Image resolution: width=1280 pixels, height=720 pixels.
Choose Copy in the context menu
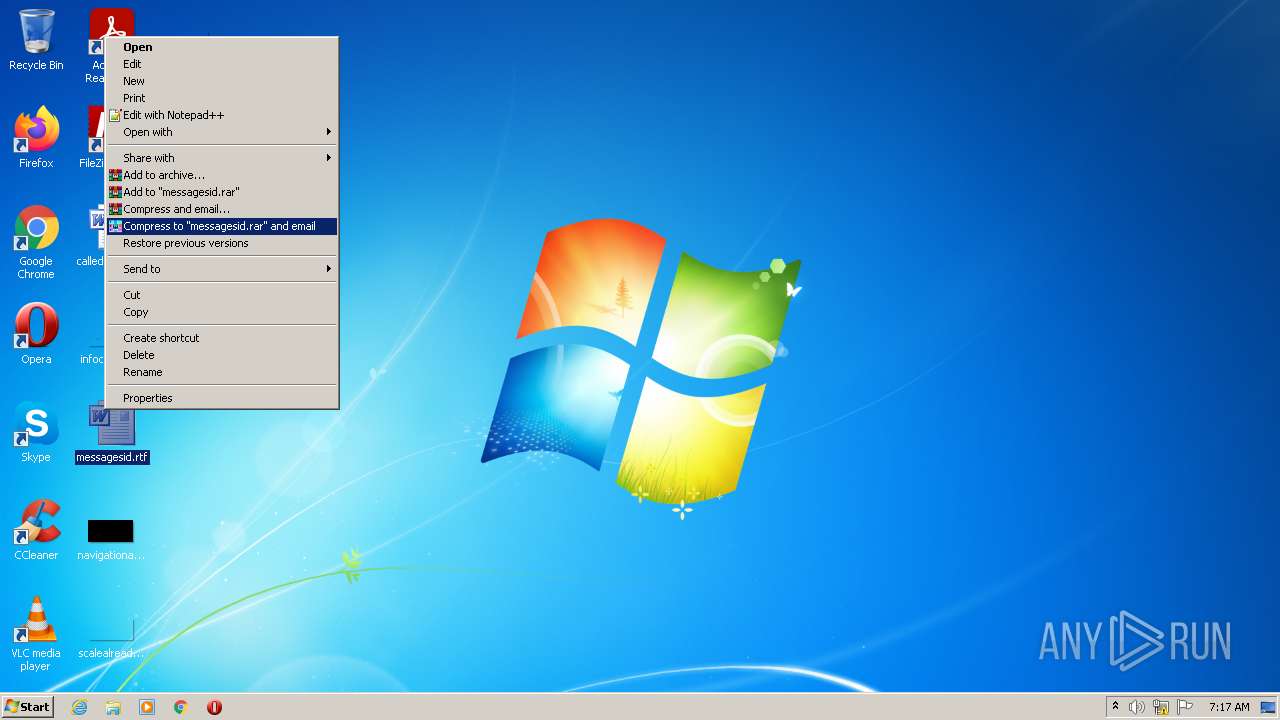[x=222, y=312]
